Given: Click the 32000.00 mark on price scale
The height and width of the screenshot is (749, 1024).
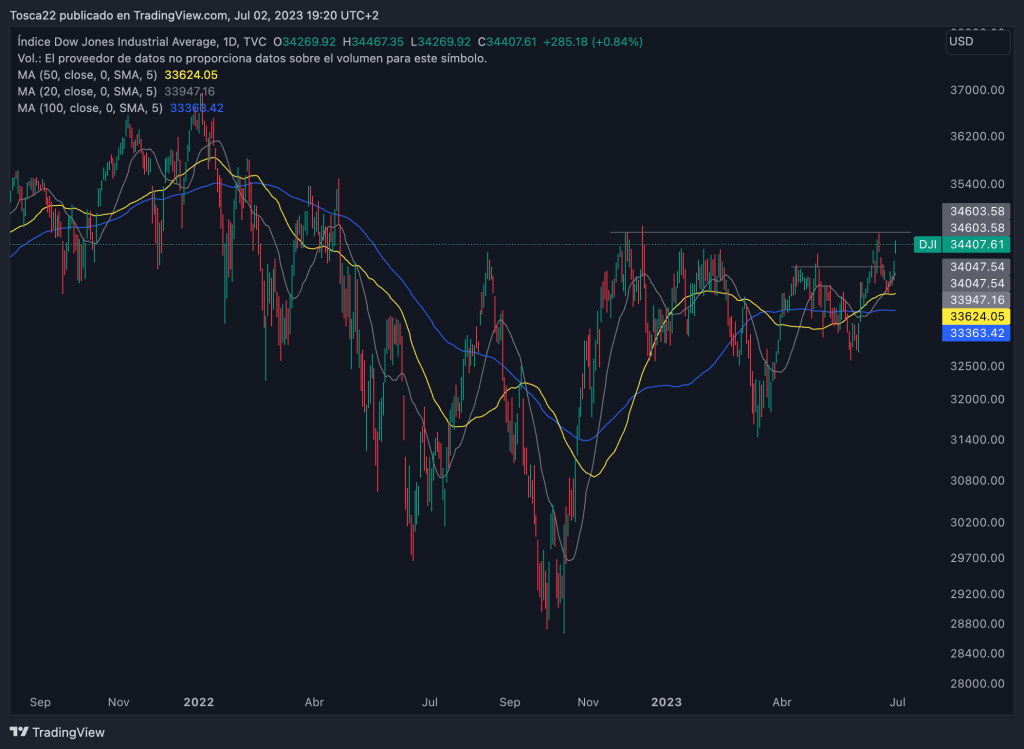Looking at the screenshot, I should point(976,400).
